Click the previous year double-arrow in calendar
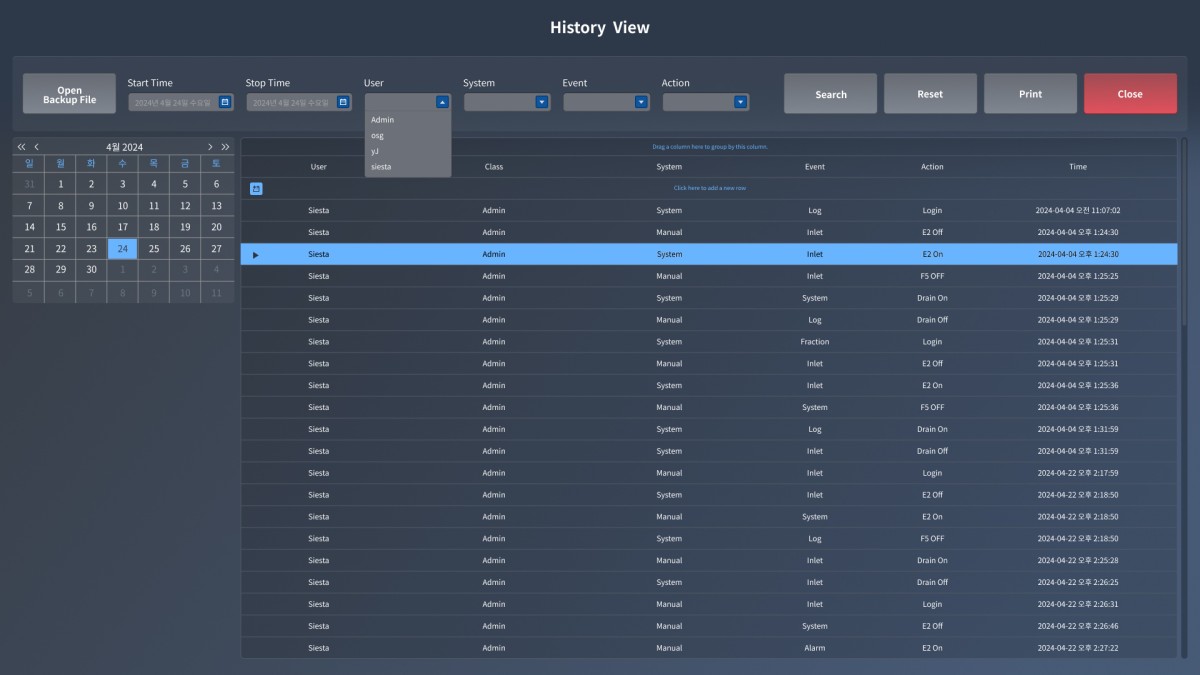 (22, 147)
